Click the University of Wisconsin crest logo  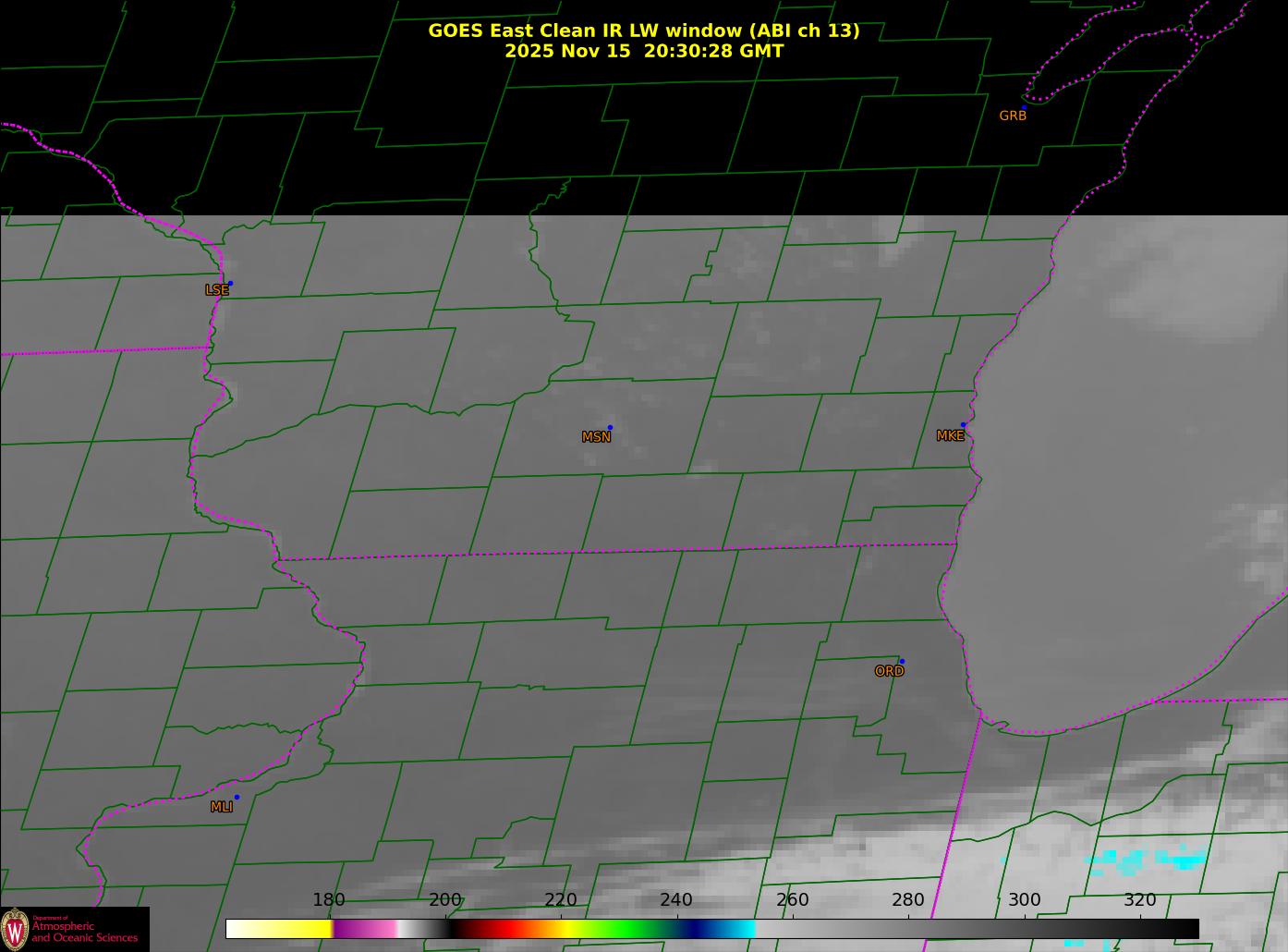pos(15,929)
